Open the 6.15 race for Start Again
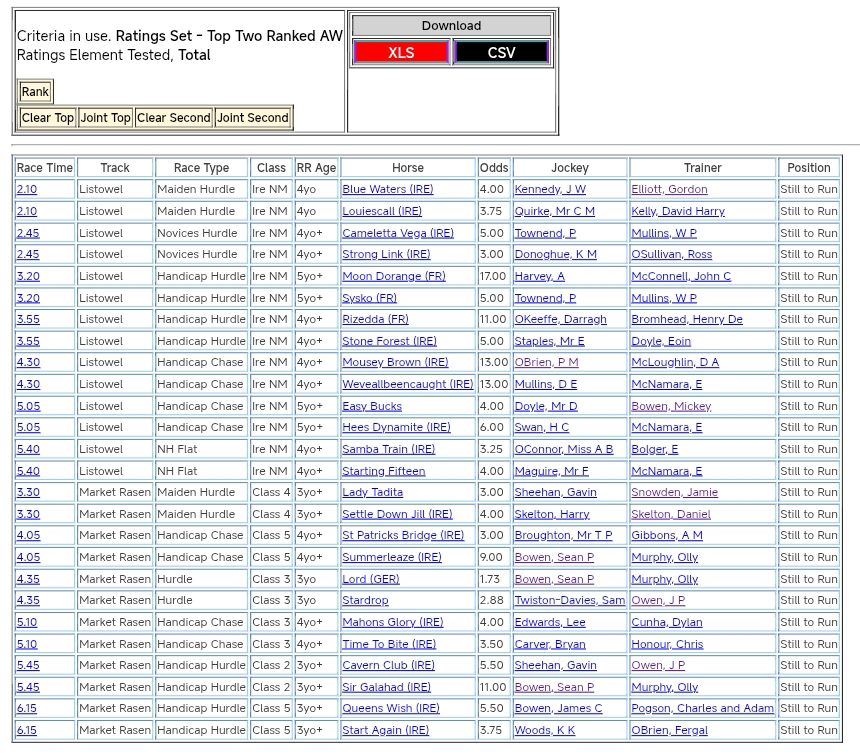 pos(27,730)
